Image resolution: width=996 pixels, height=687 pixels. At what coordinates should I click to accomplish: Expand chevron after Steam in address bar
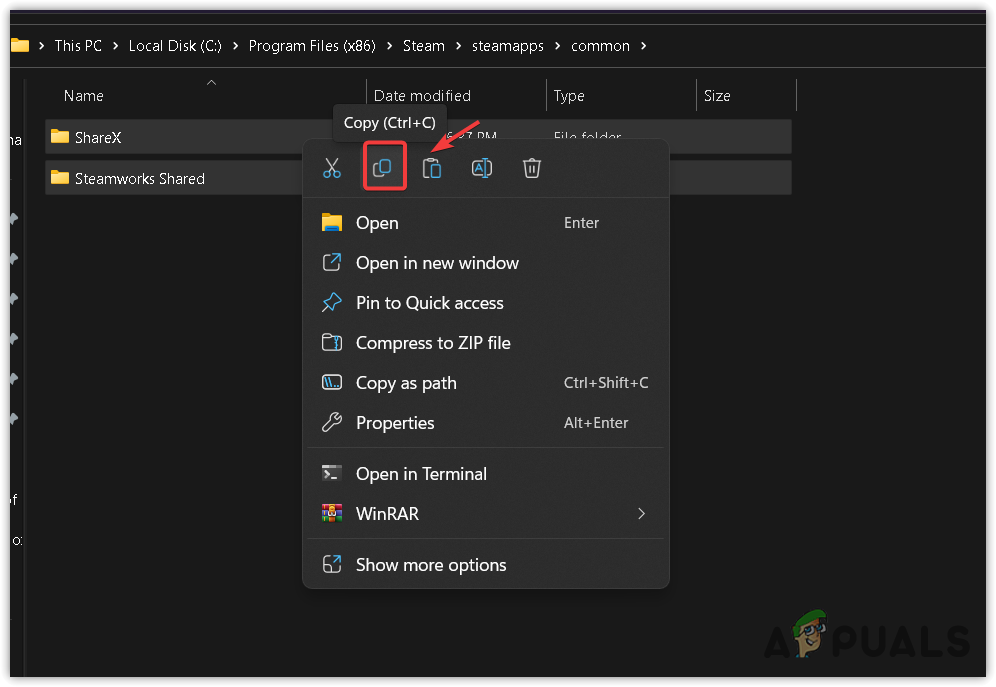point(457,46)
